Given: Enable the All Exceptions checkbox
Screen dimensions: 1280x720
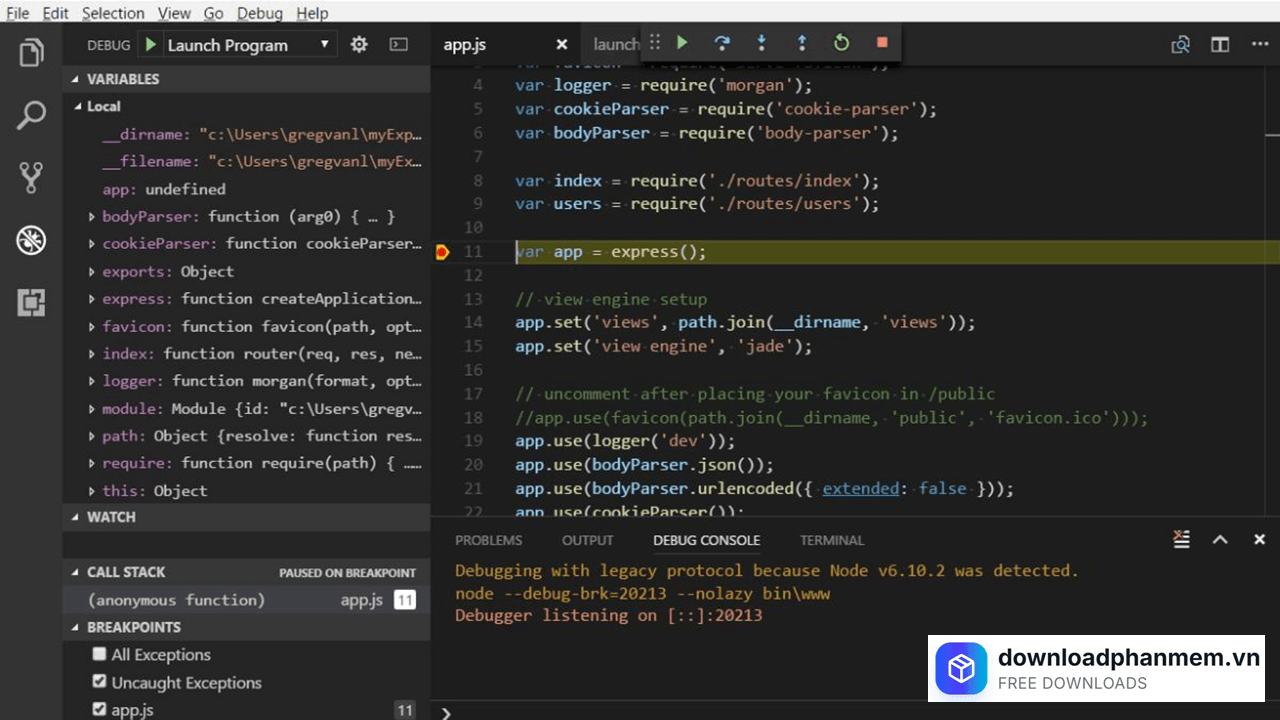Looking at the screenshot, I should [99, 654].
